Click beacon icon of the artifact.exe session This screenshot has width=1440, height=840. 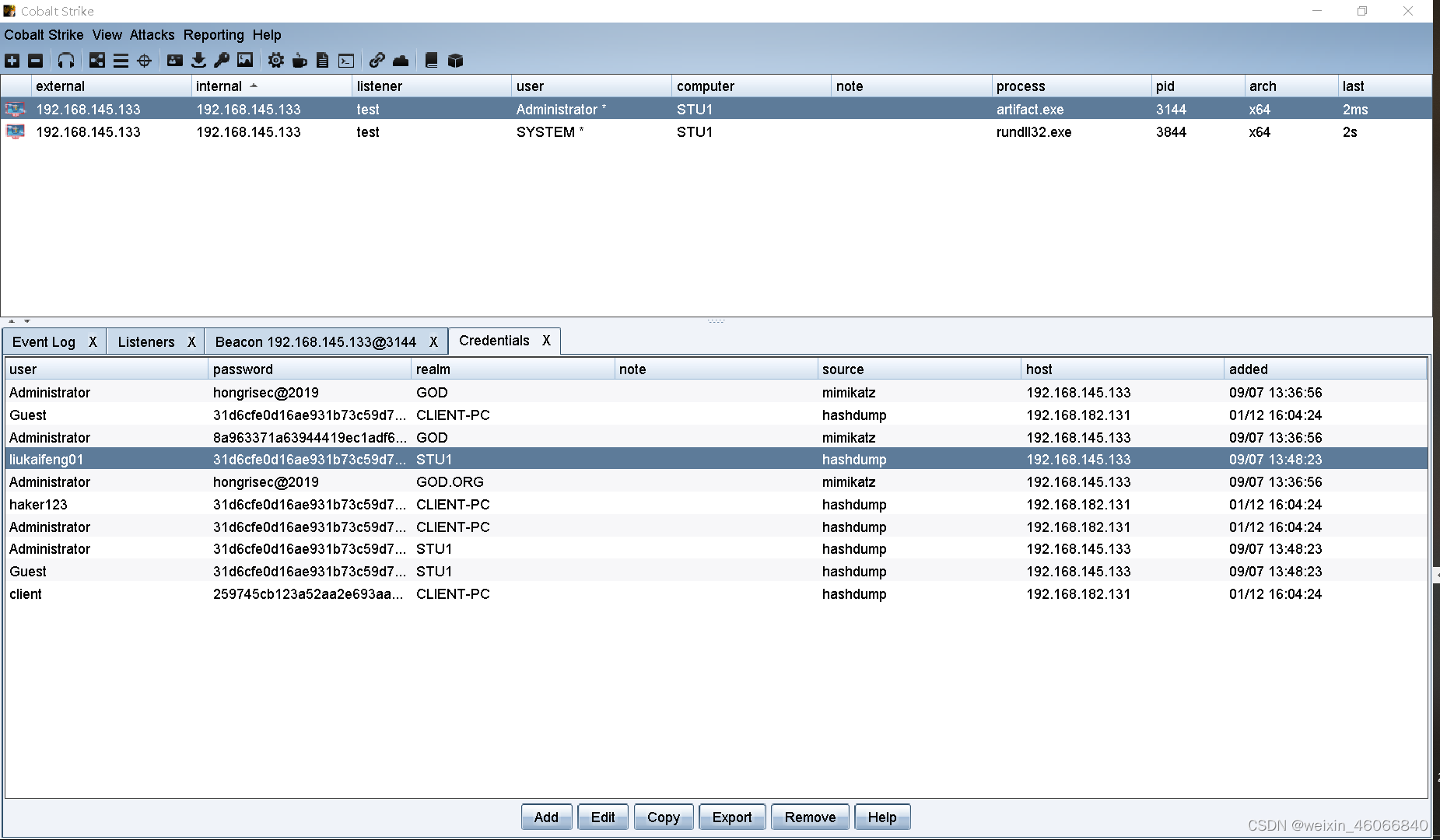coord(15,110)
